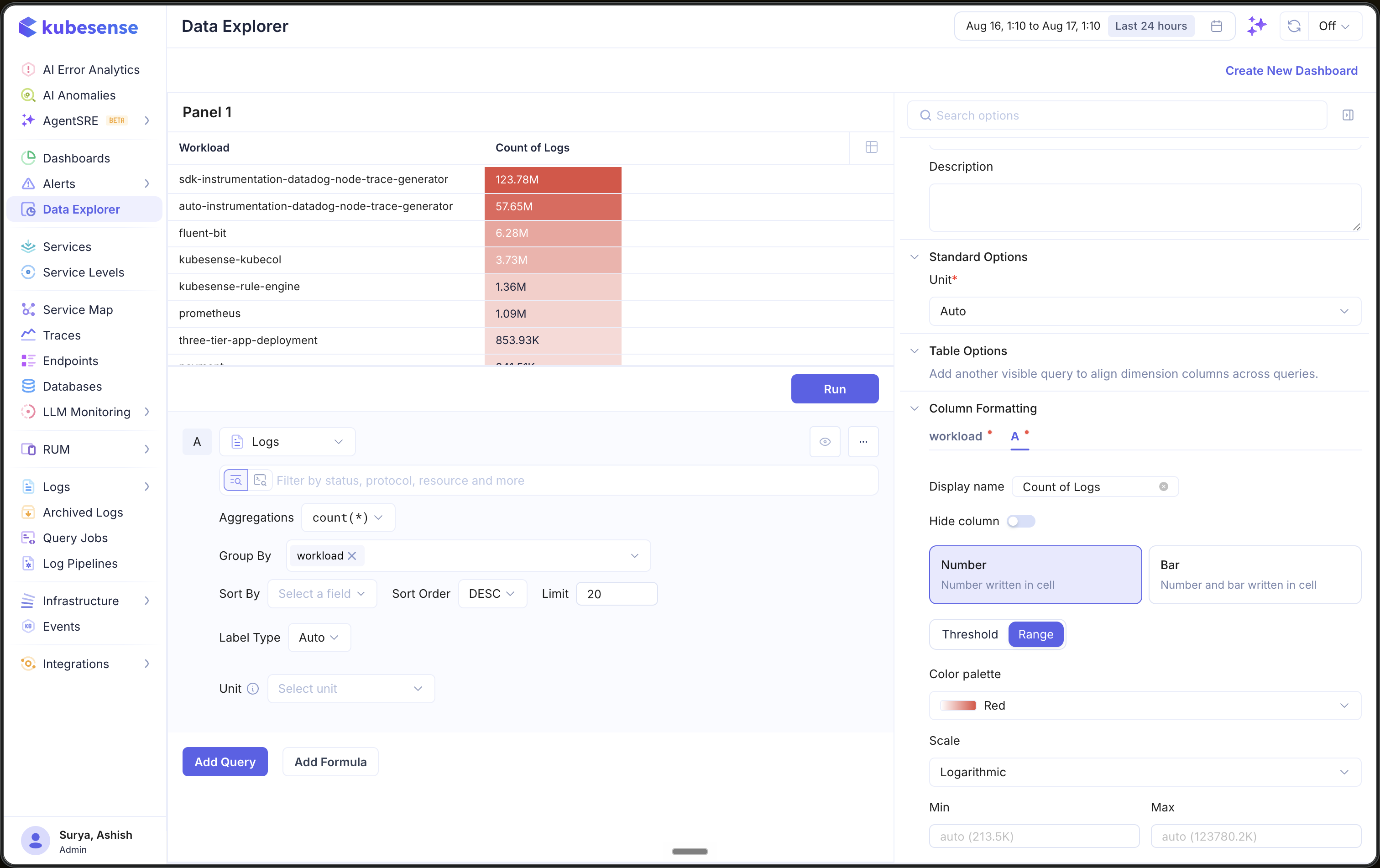Open the count(*) aggregation dropdown
Screen dimensions: 1380x868
[x=348, y=518]
